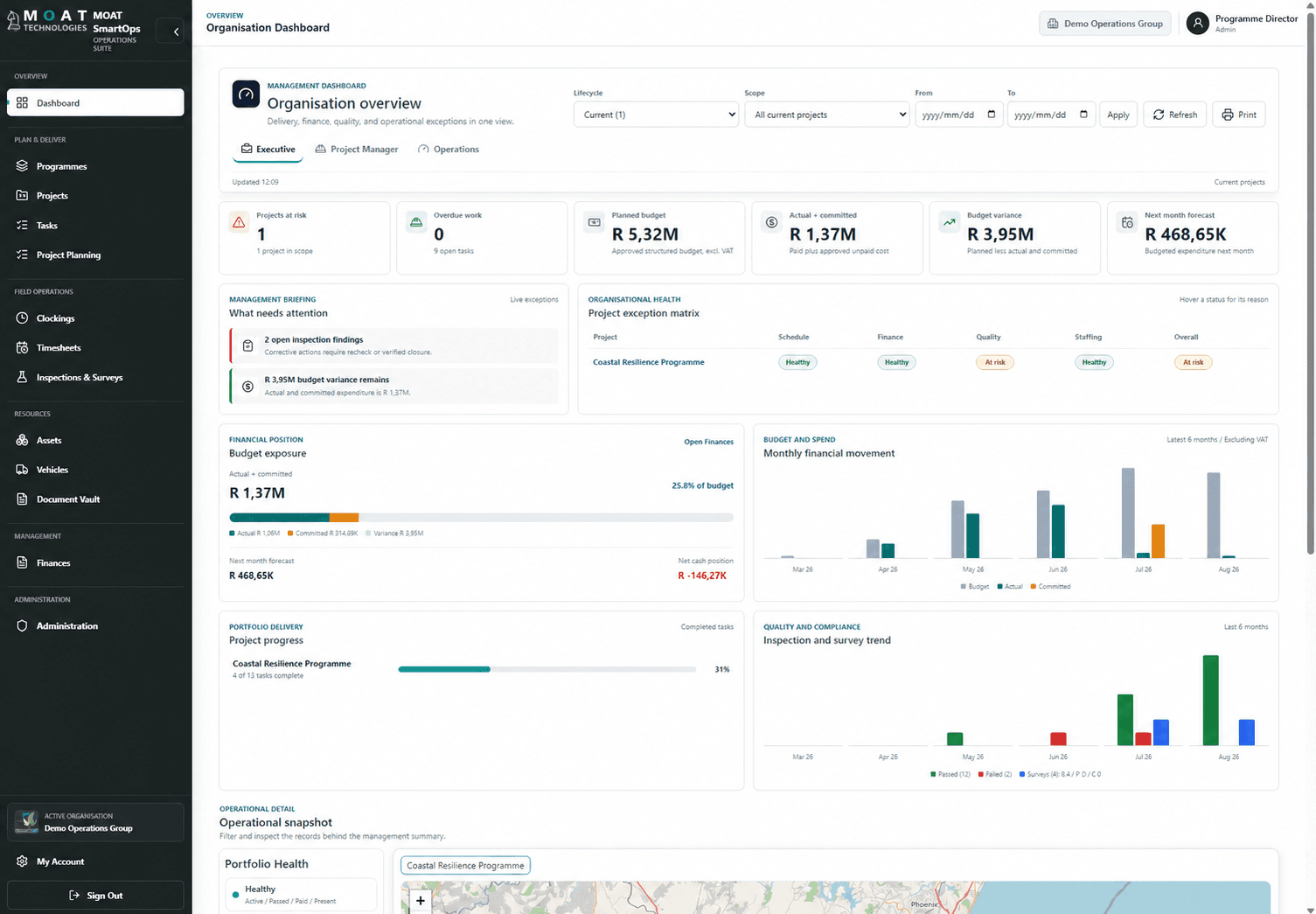Image resolution: width=1316 pixels, height=914 pixels.
Task: Click the '25.8% of budget' text
Action: coord(702,485)
